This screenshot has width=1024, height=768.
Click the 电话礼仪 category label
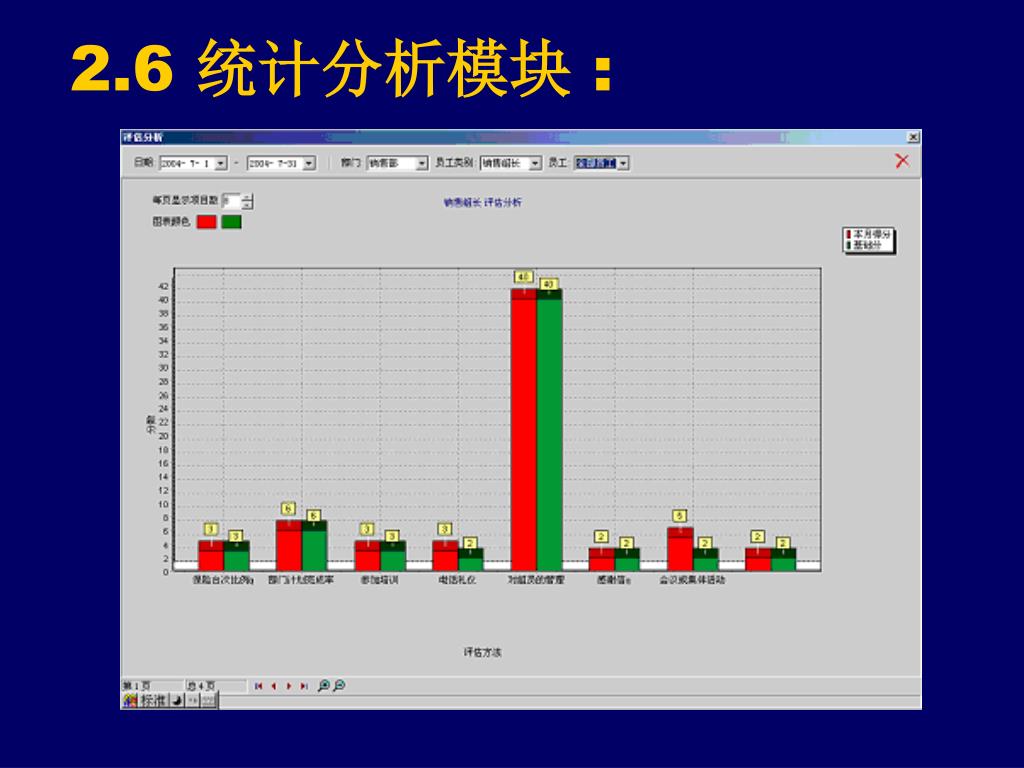(457, 580)
